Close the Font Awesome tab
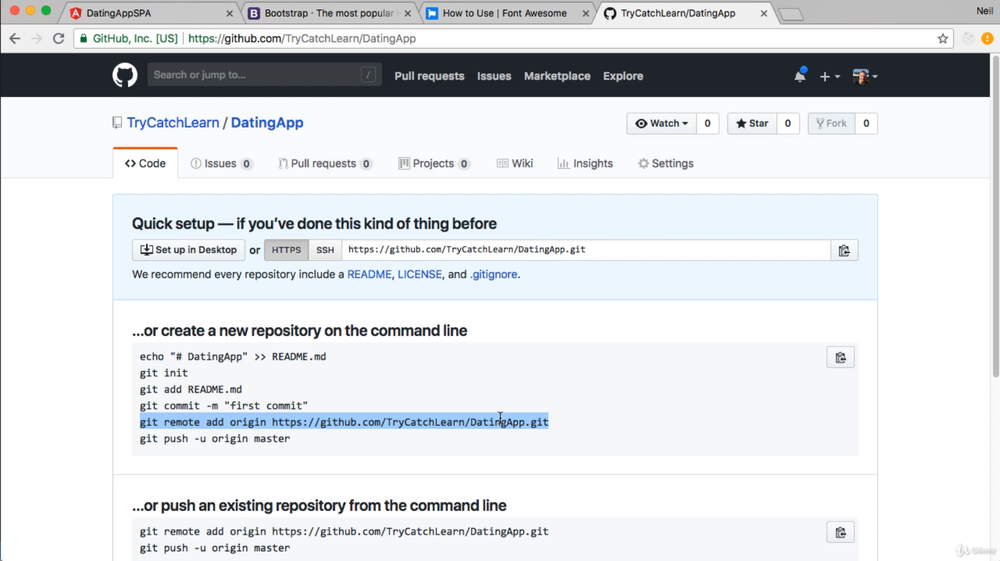 [585, 13]
